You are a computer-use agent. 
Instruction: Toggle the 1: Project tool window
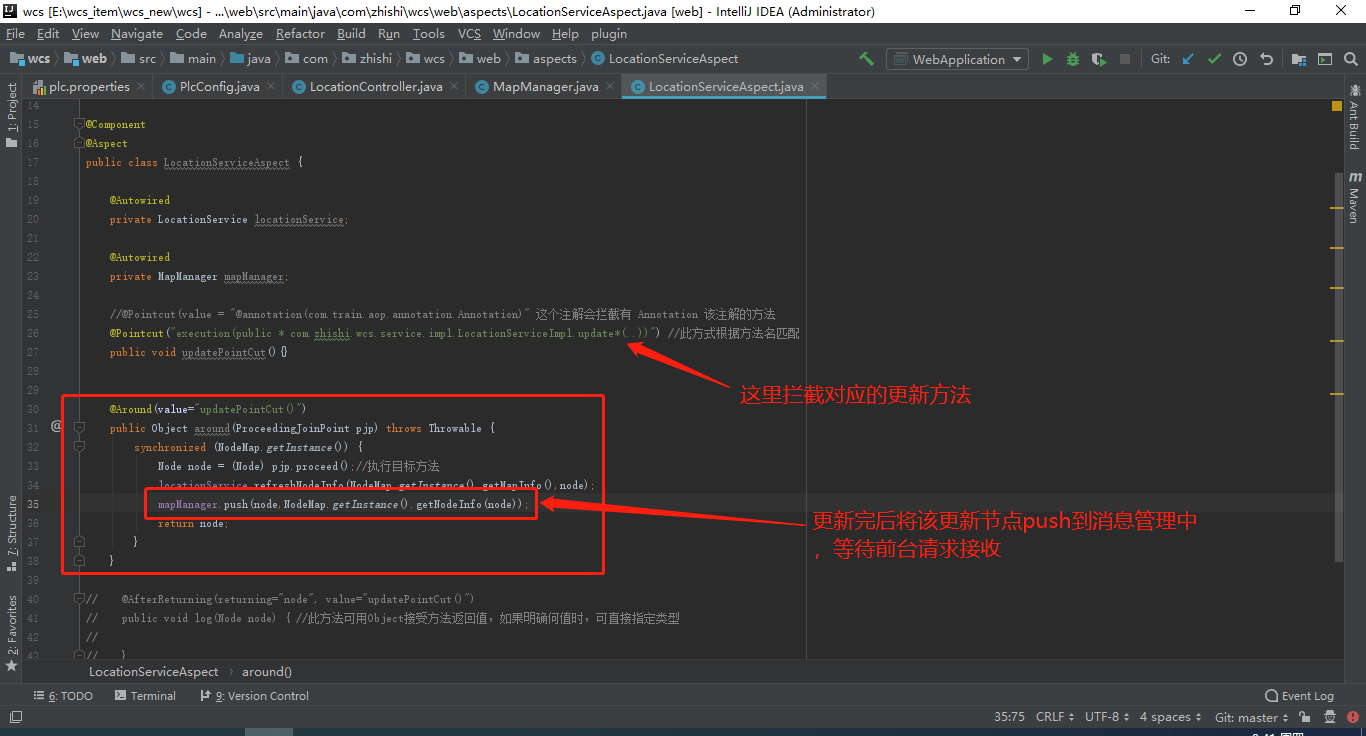(x=12, y=115)
